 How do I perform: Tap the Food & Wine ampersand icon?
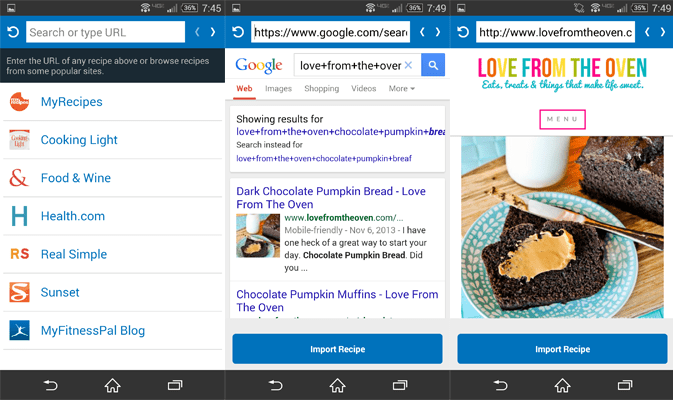[x=19, y=178]
